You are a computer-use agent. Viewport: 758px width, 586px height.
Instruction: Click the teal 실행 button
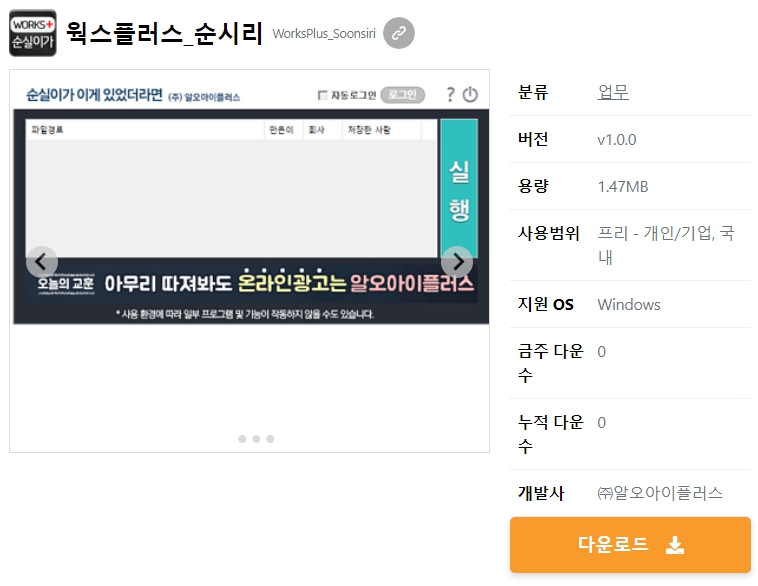coord(459,189)
